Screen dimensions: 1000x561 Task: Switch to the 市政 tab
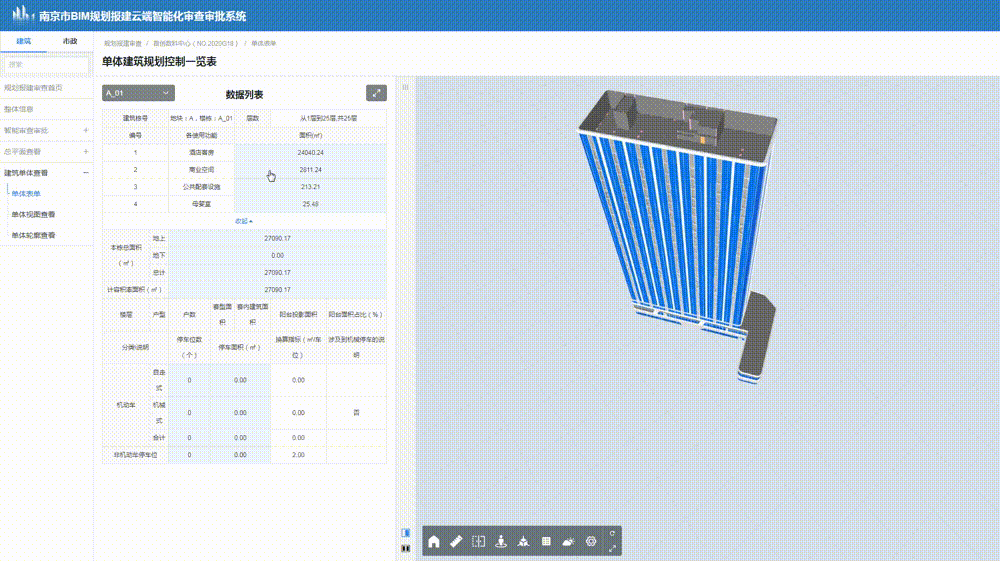click(x=70, y=41)
